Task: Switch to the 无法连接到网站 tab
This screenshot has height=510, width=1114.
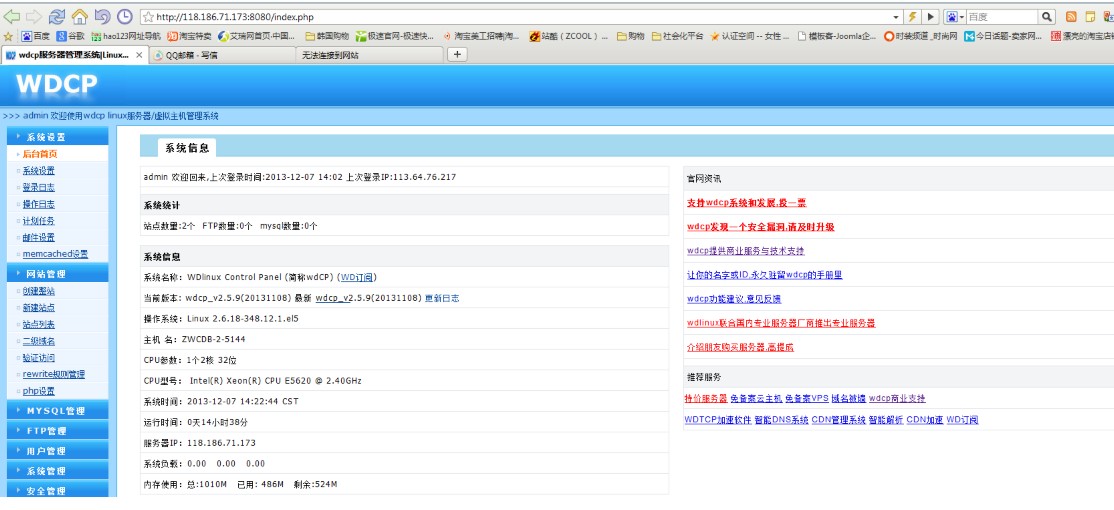Action: coord(369,55)
